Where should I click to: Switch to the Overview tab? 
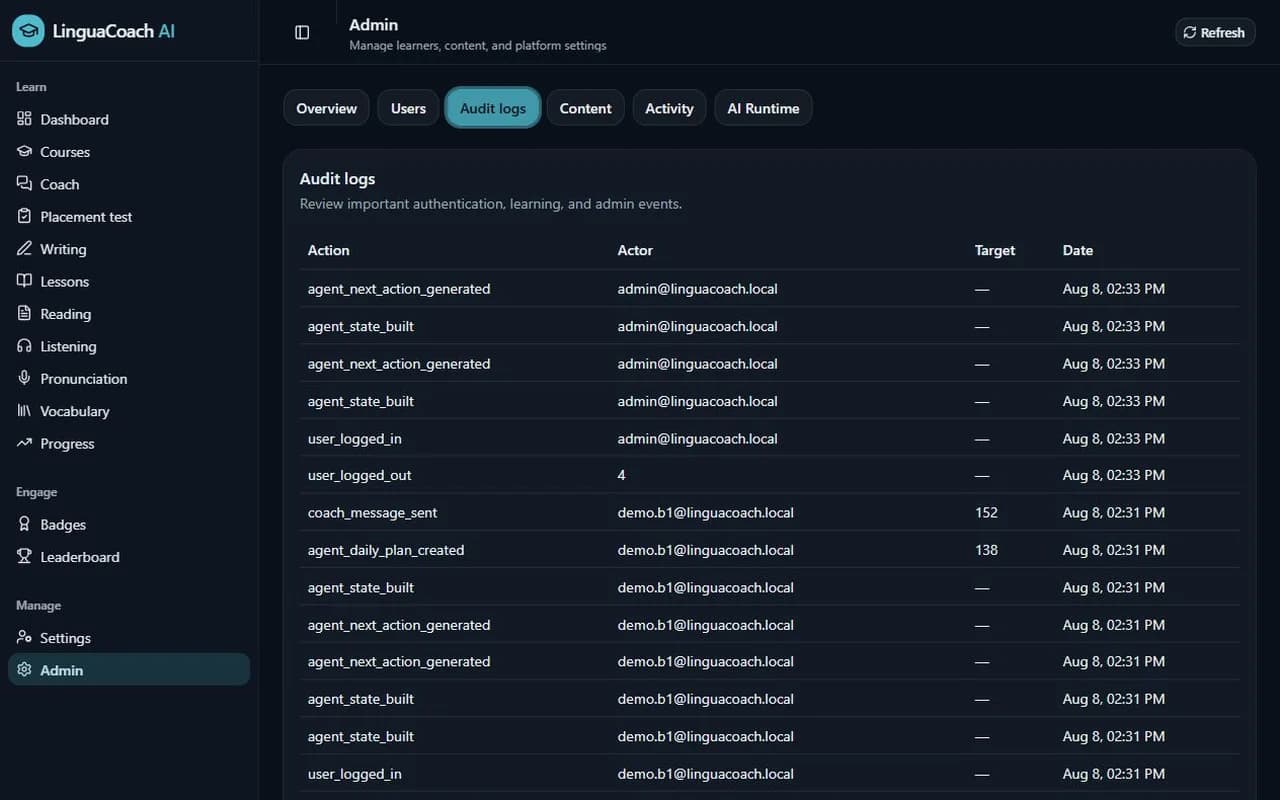point(326,108)
